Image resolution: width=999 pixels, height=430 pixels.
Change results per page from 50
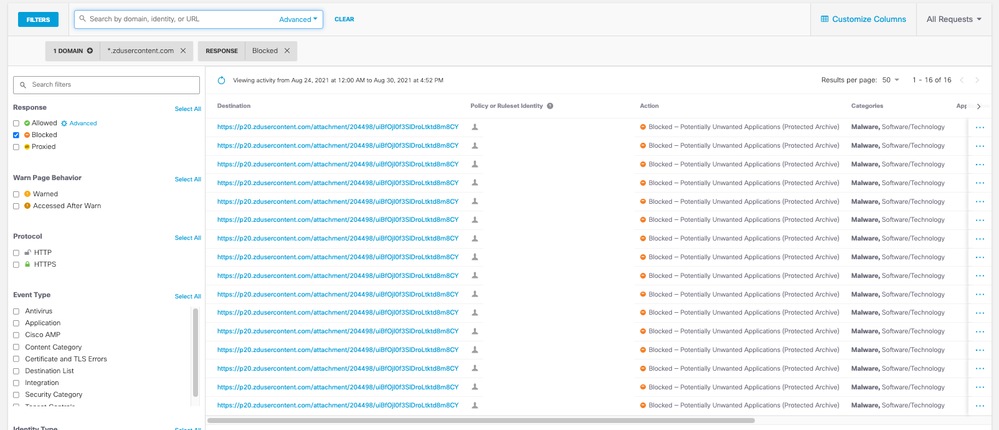click(x=891, y=79)
